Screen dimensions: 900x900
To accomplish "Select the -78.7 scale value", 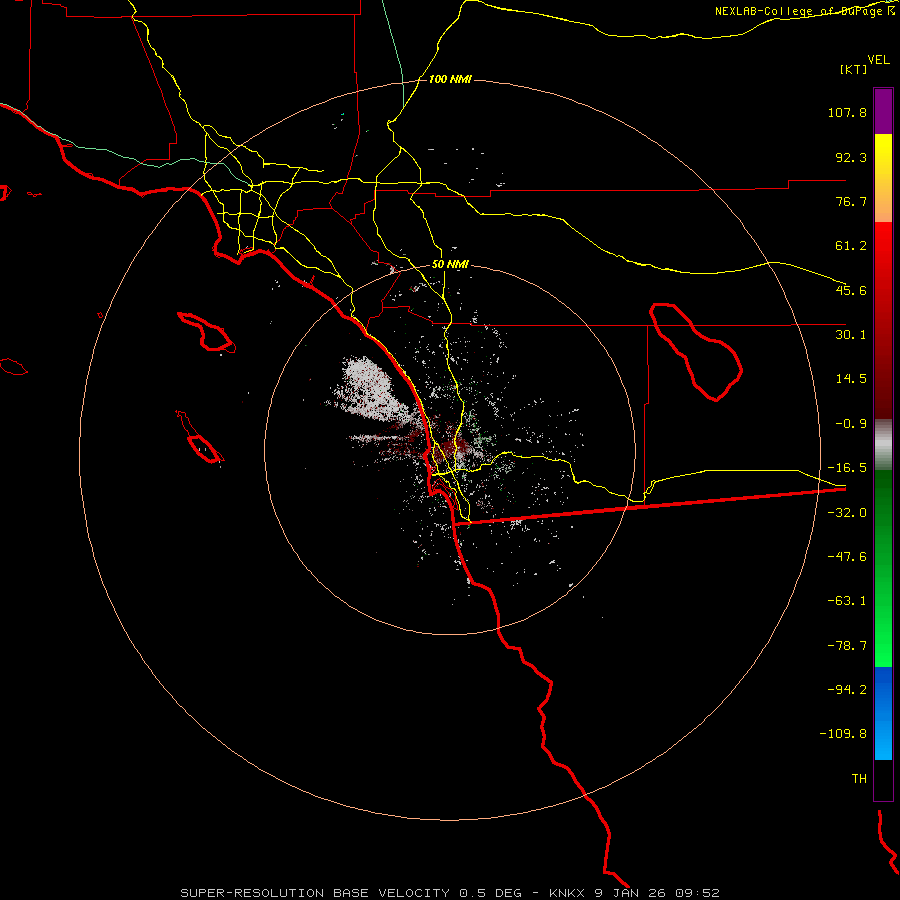I will pos(847,646).
